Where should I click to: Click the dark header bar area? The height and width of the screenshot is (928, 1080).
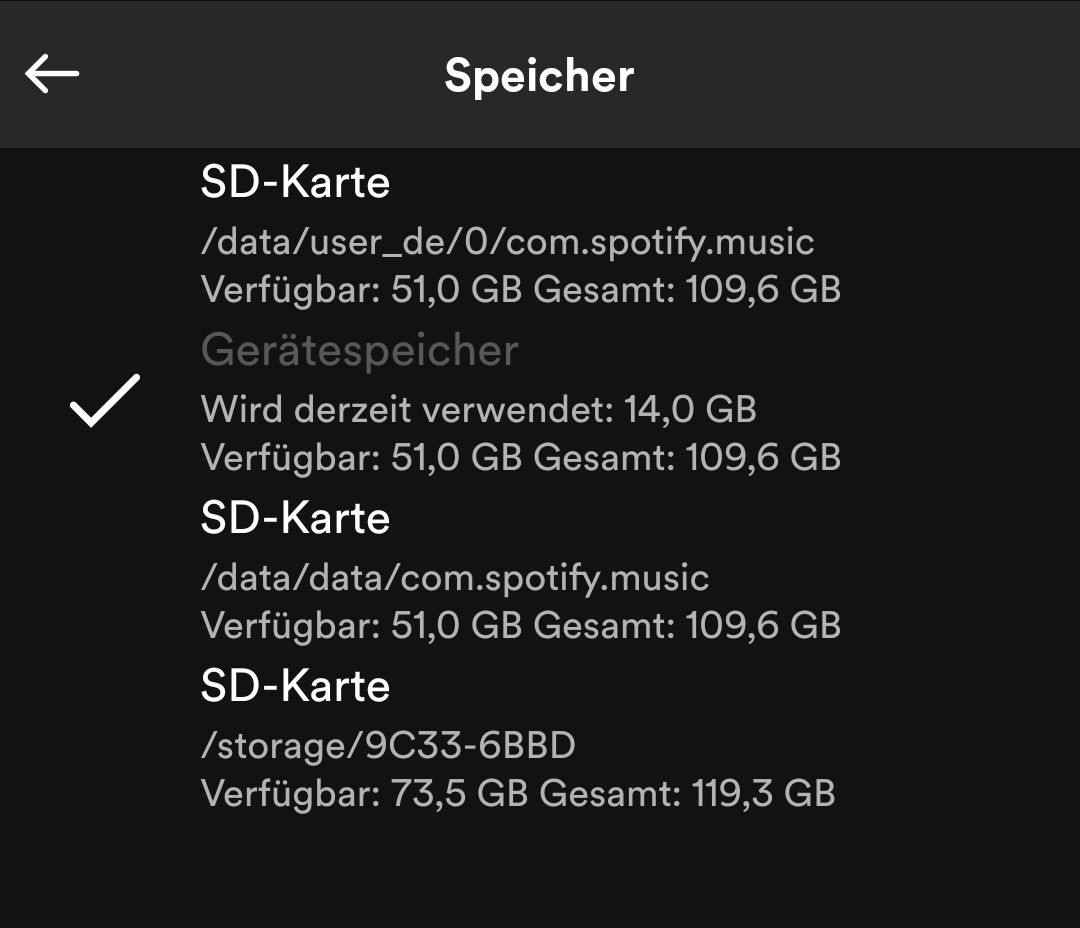850,75
